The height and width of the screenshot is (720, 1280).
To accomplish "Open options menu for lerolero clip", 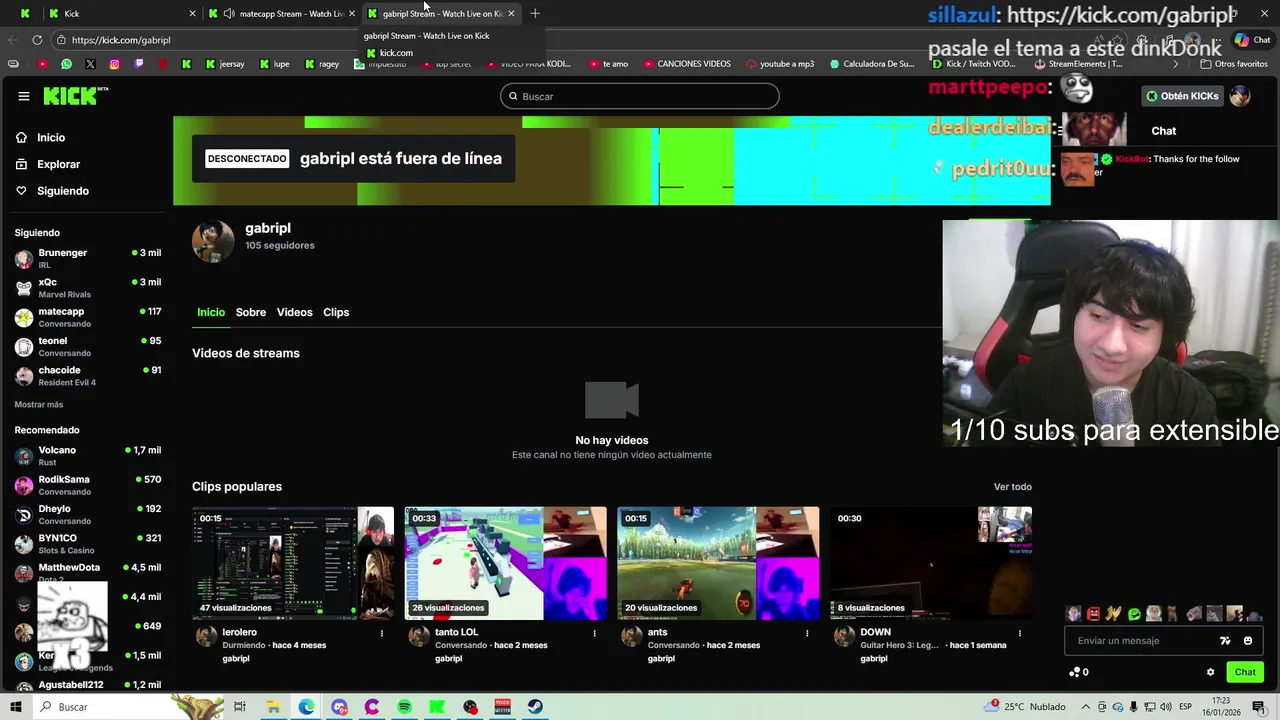I will tap(381, 633).
